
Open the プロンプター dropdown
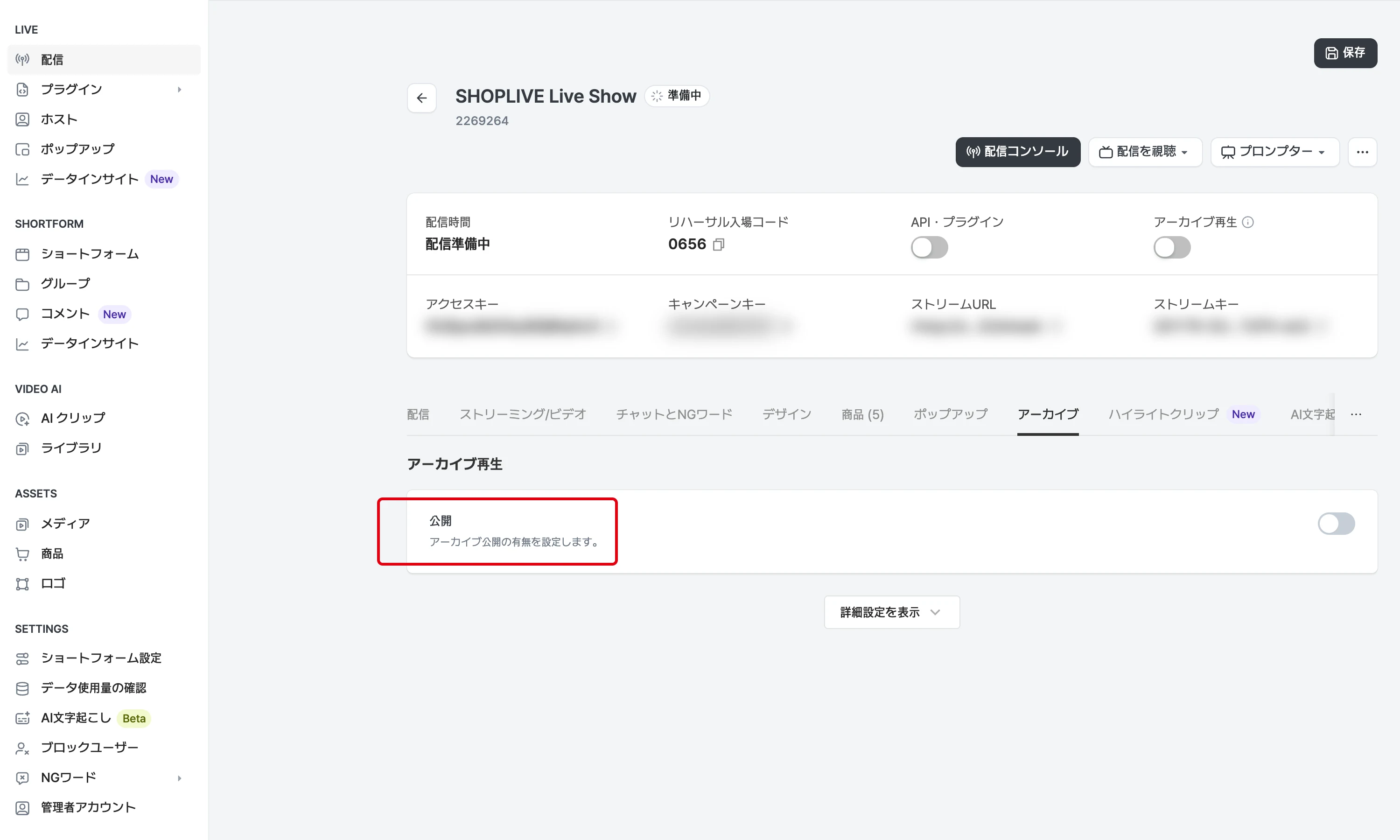[1274, 152]
